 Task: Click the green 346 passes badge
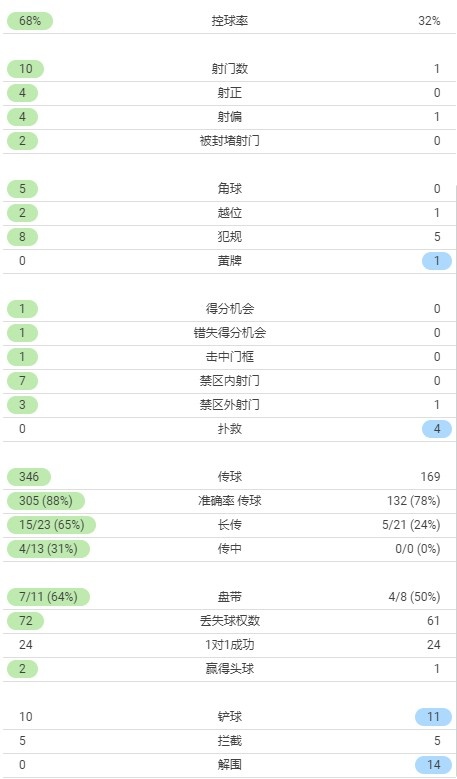29,477
